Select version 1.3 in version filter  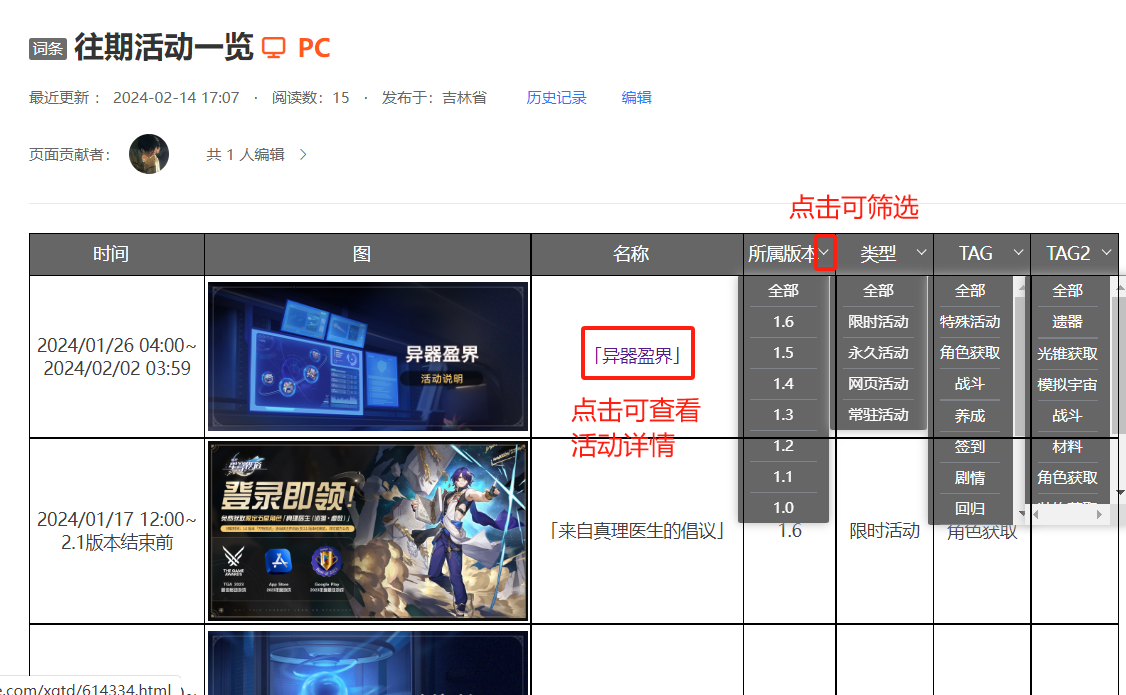coord(783,415)
